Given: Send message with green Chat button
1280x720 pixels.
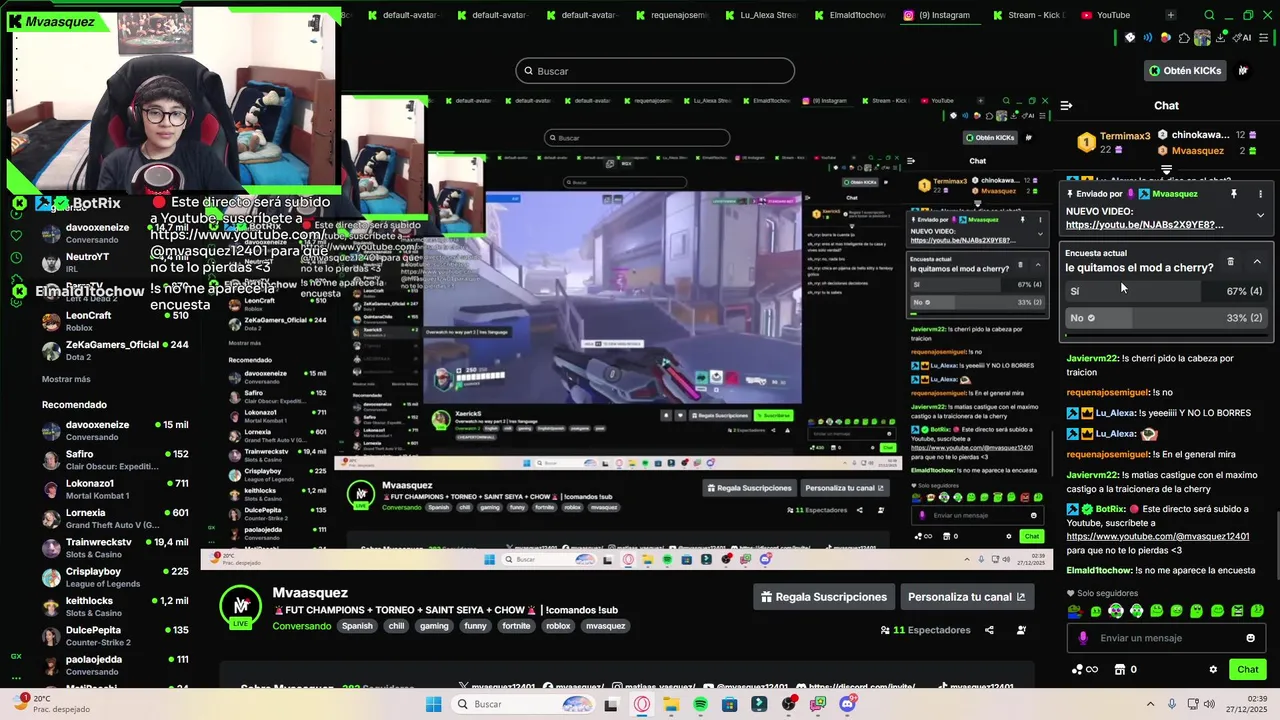Looking at the screenshot, I should (x=1248, y=670).
